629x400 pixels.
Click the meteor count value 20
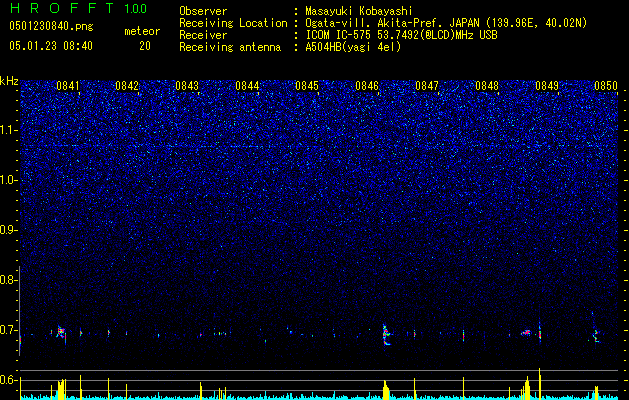pos(145,46)
